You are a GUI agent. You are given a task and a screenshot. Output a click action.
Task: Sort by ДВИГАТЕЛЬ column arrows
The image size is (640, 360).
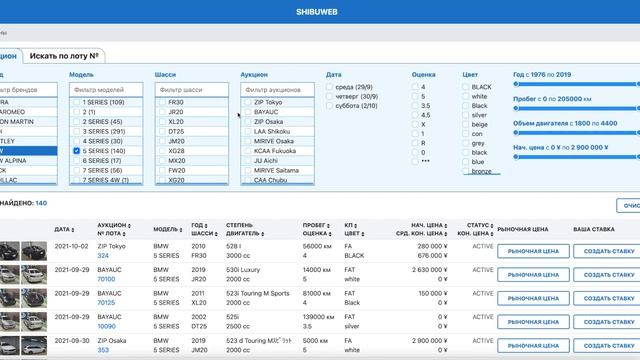[262, 234]
